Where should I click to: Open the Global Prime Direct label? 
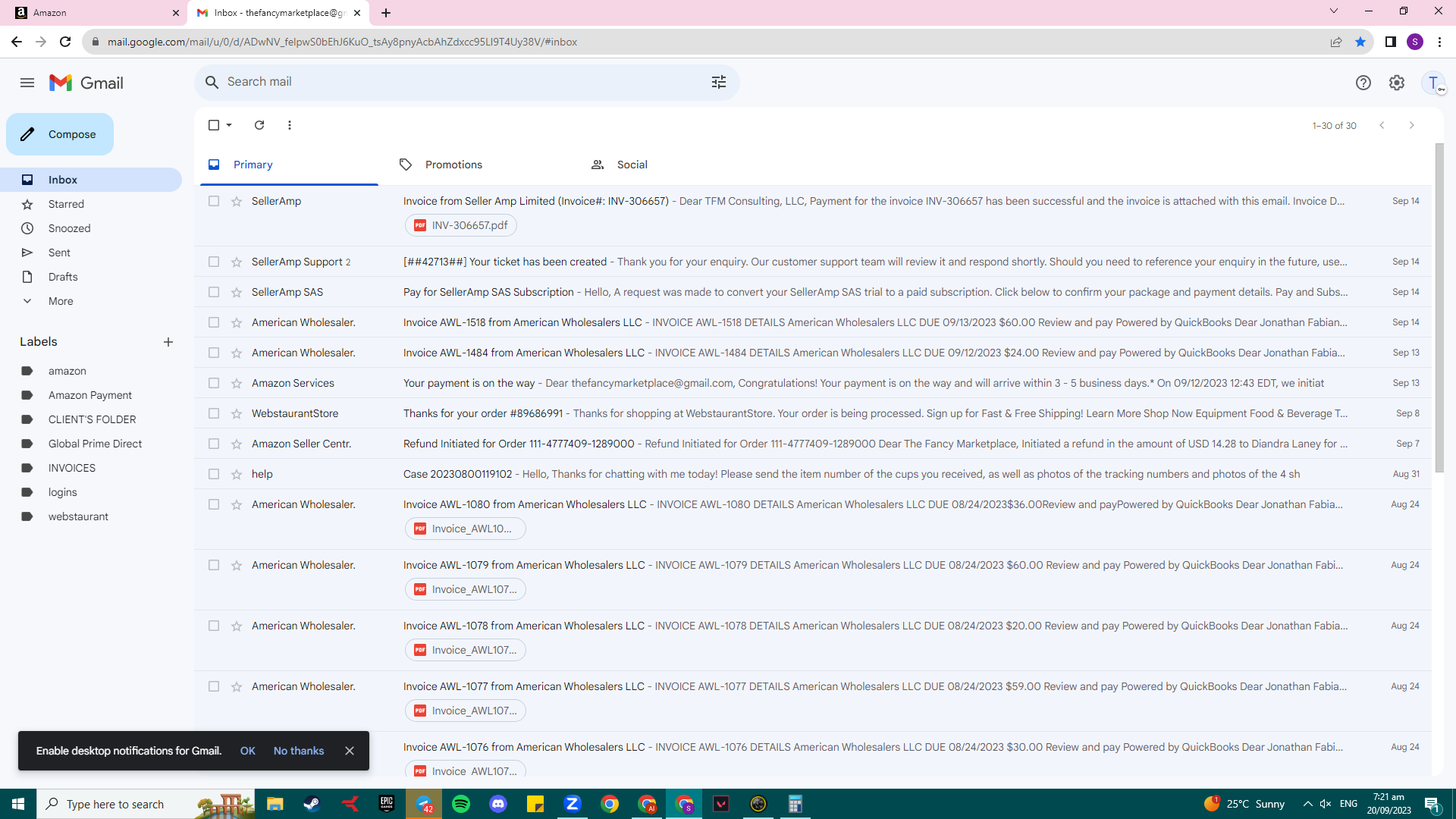(95, 444)
